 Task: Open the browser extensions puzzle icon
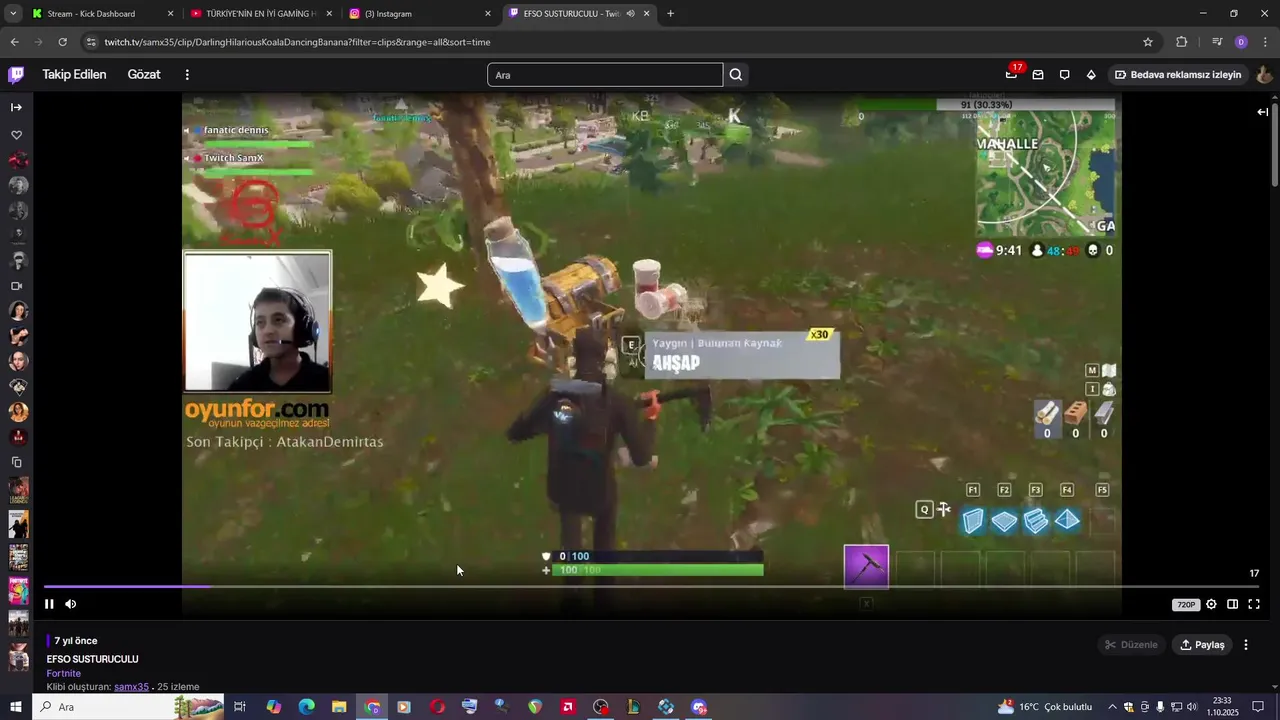1182,42
